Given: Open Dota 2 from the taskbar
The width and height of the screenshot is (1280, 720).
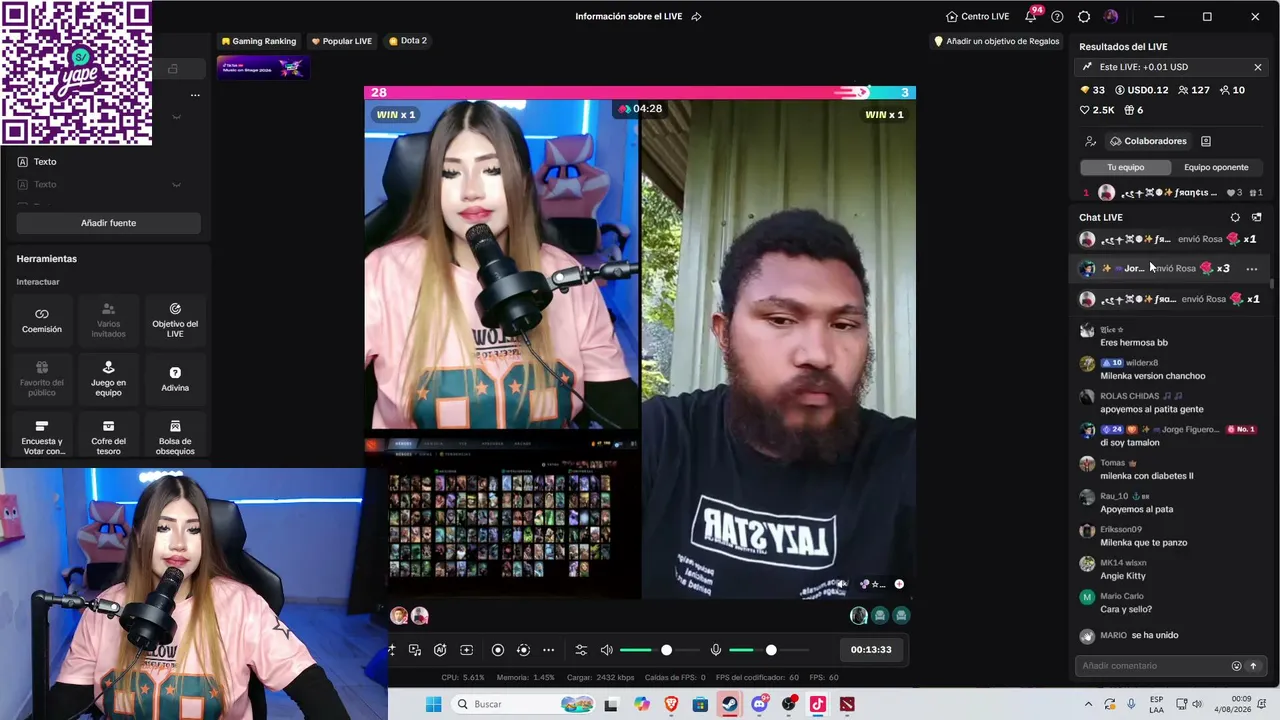Looking at the screenshot, I should [848, 704].
